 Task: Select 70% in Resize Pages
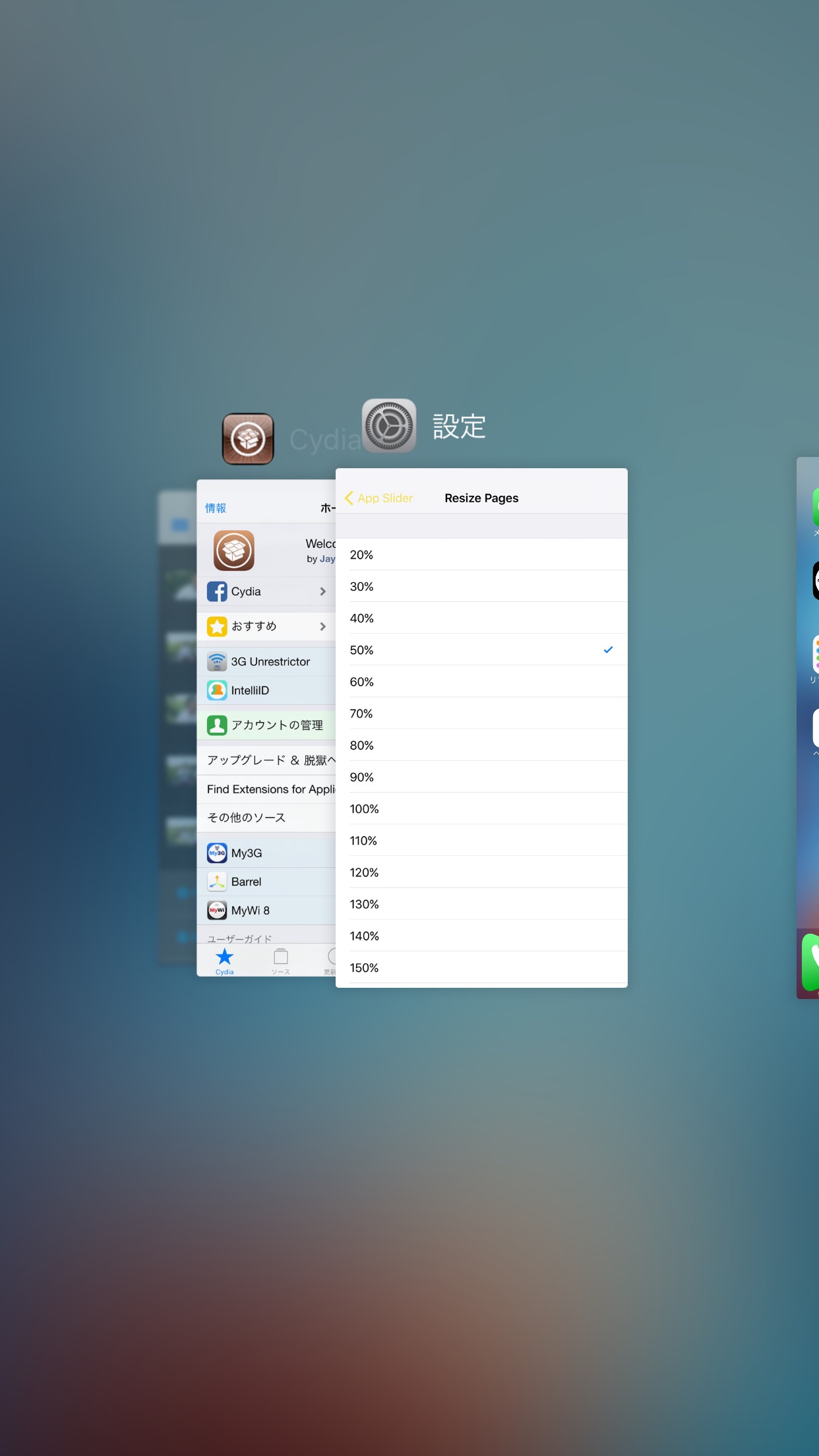pyautogui.click(x=481, y=713)
